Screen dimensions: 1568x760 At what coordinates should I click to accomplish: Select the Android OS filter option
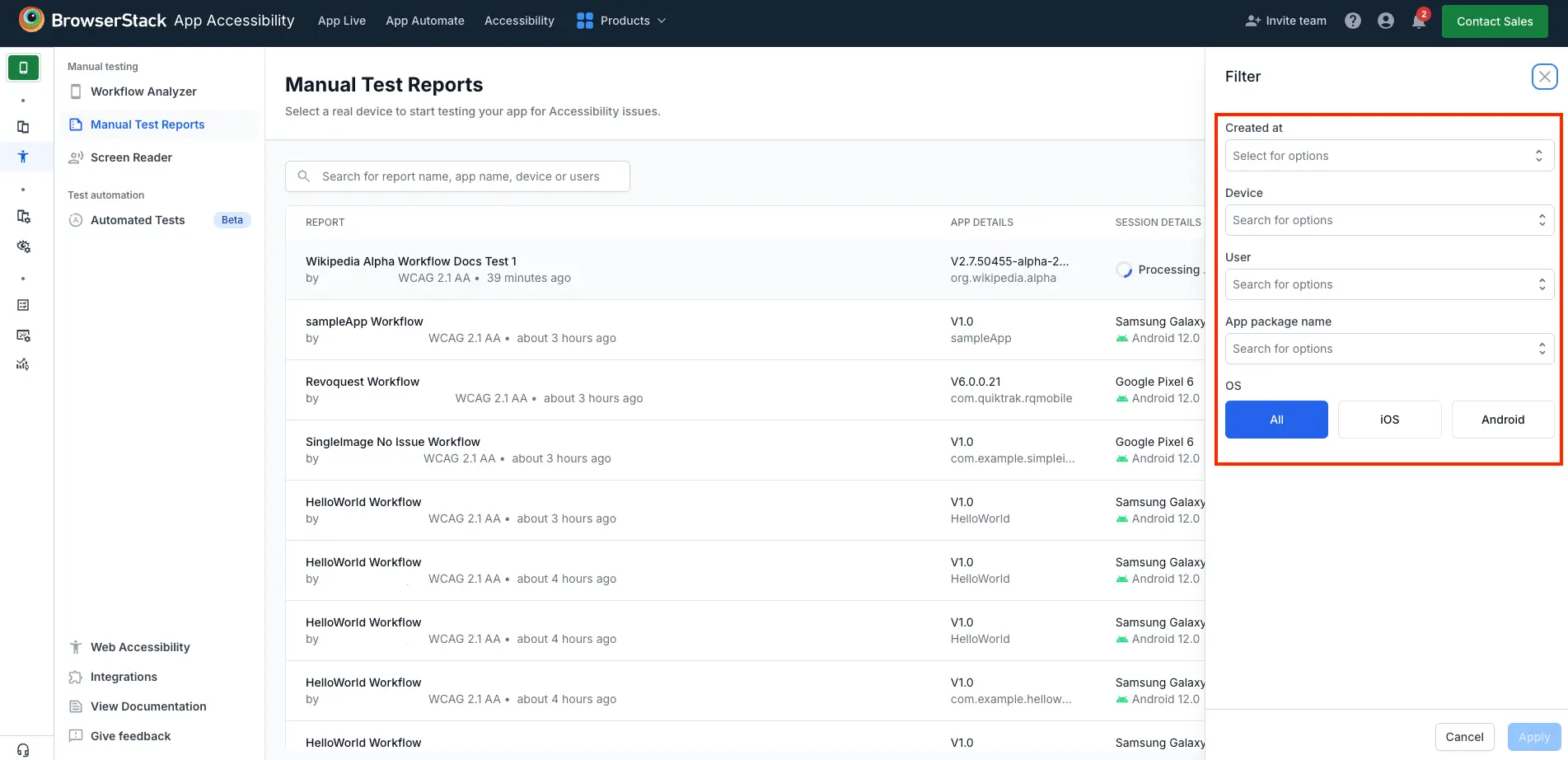pos(1502,420)
